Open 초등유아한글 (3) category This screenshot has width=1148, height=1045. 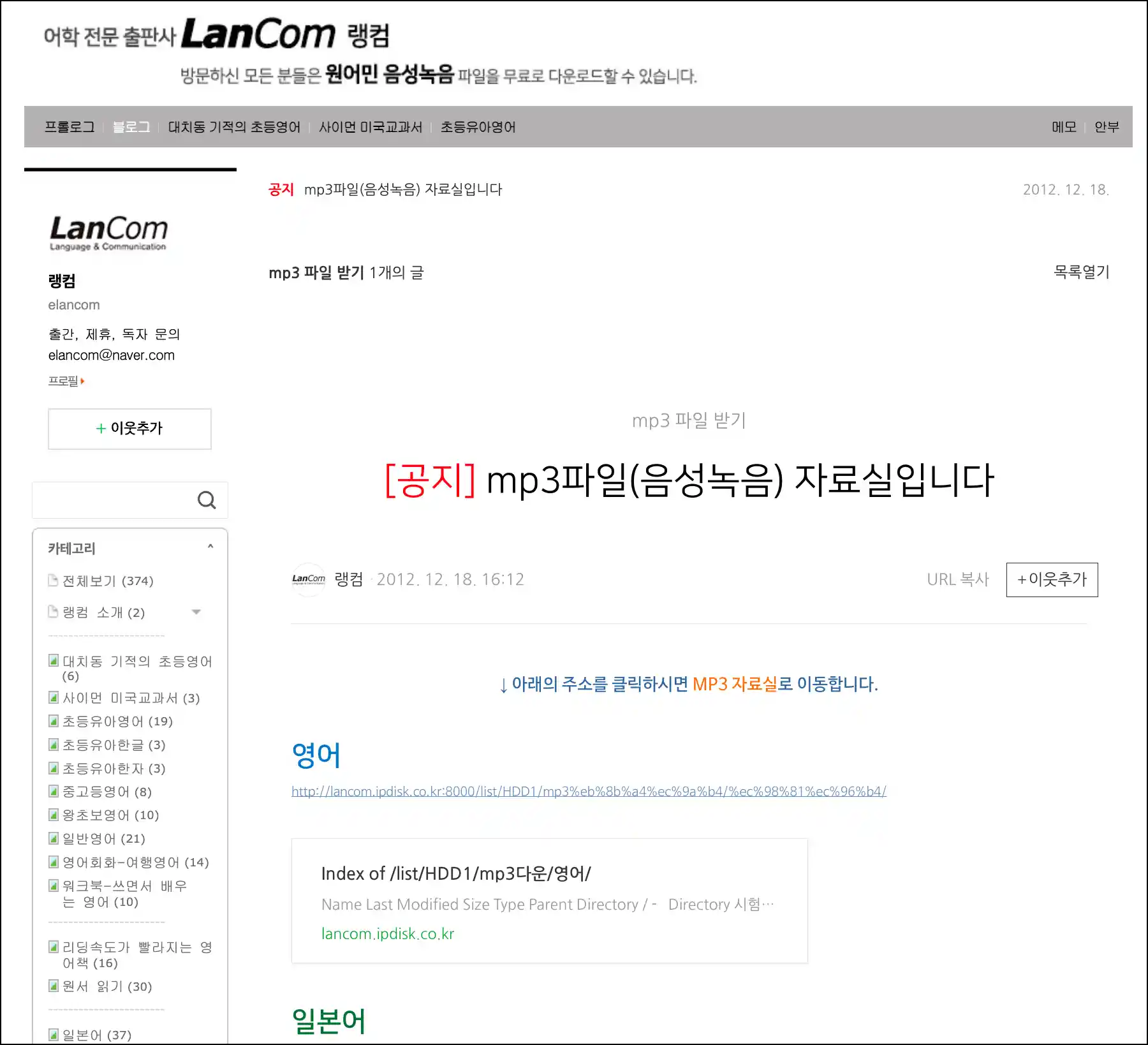click(x=114, y=745)
